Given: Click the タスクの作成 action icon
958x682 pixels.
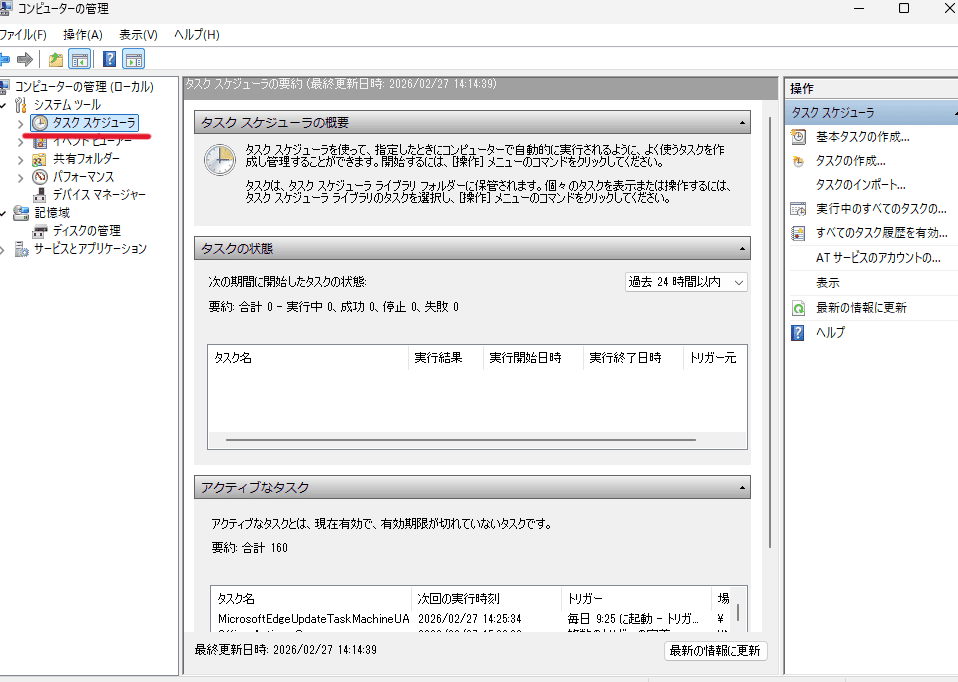Looking at the screenshot, I should coord(798,161).
